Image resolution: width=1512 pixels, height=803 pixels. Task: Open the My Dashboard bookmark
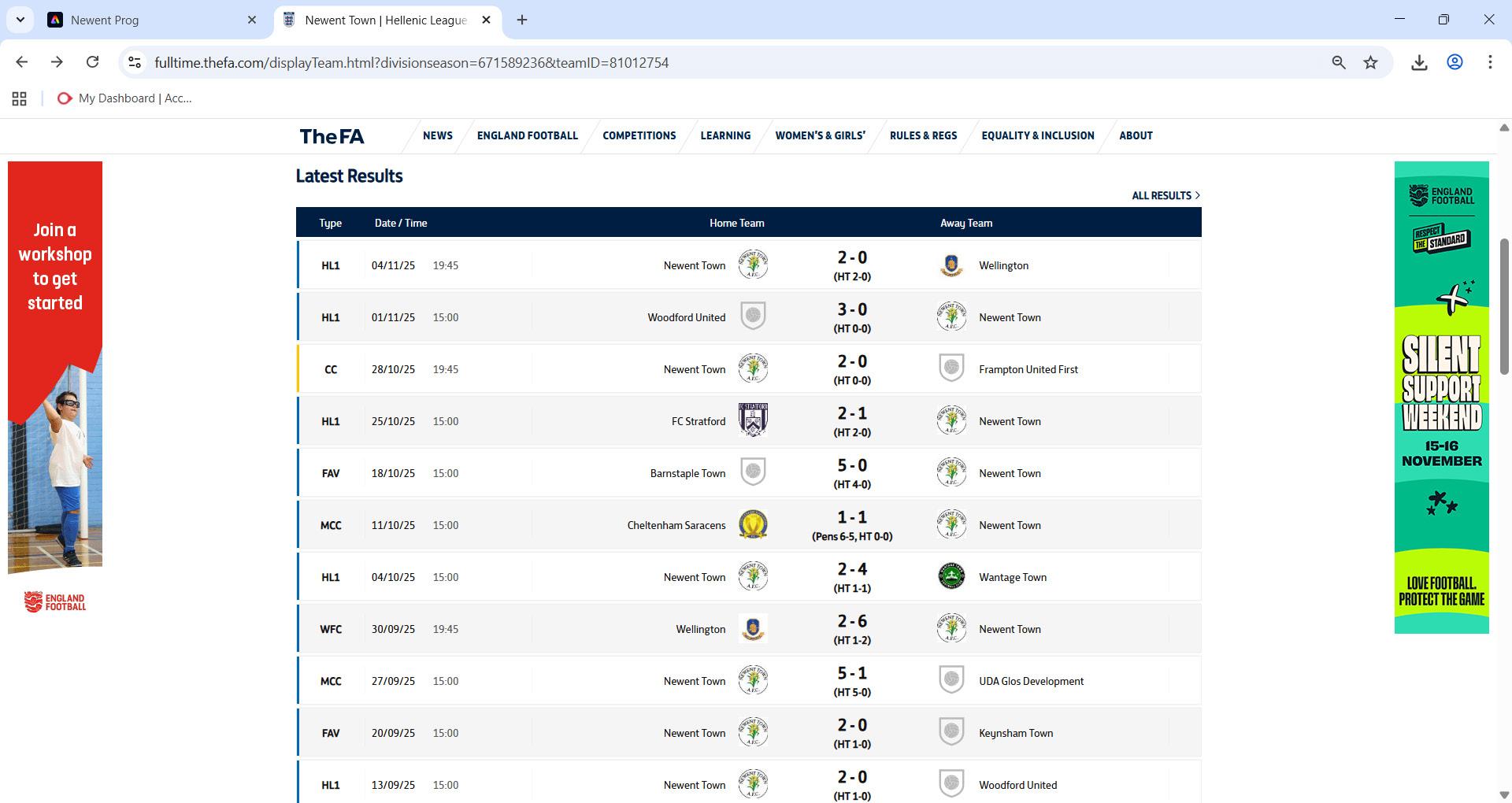(124, 98)
